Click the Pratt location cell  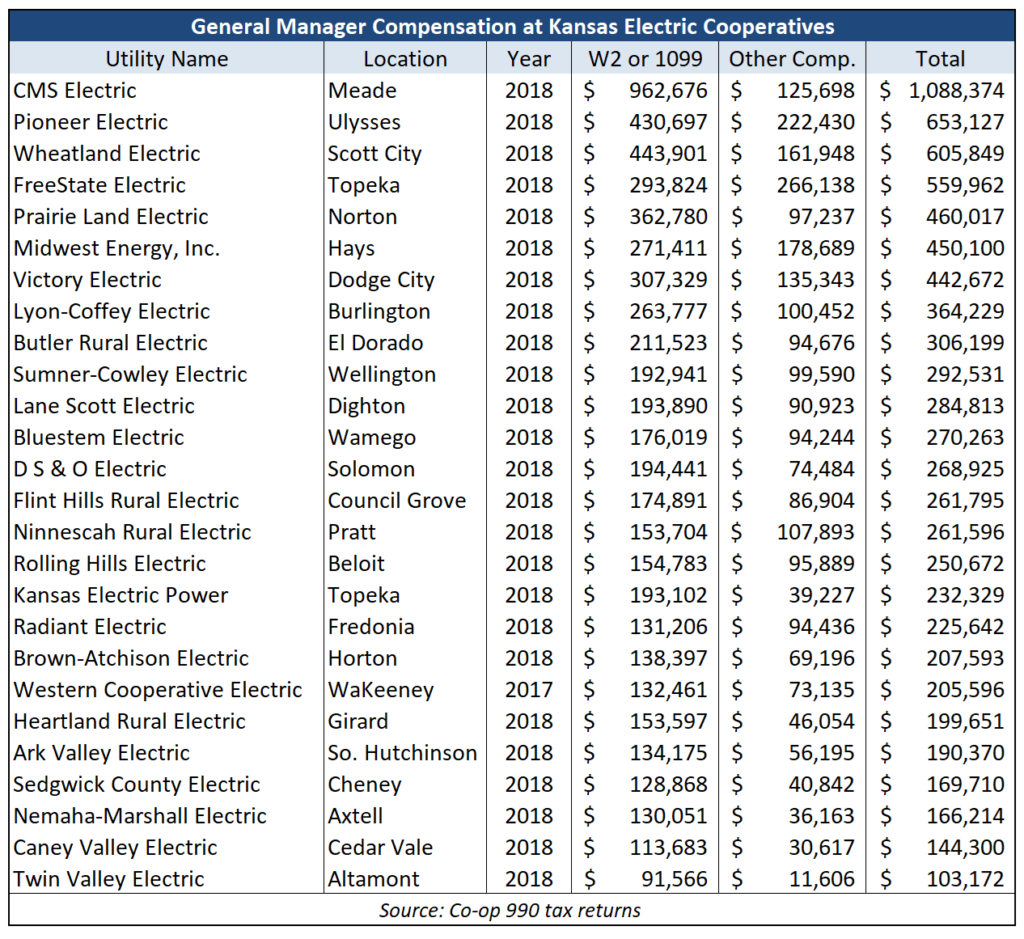(x=351, y=532)
